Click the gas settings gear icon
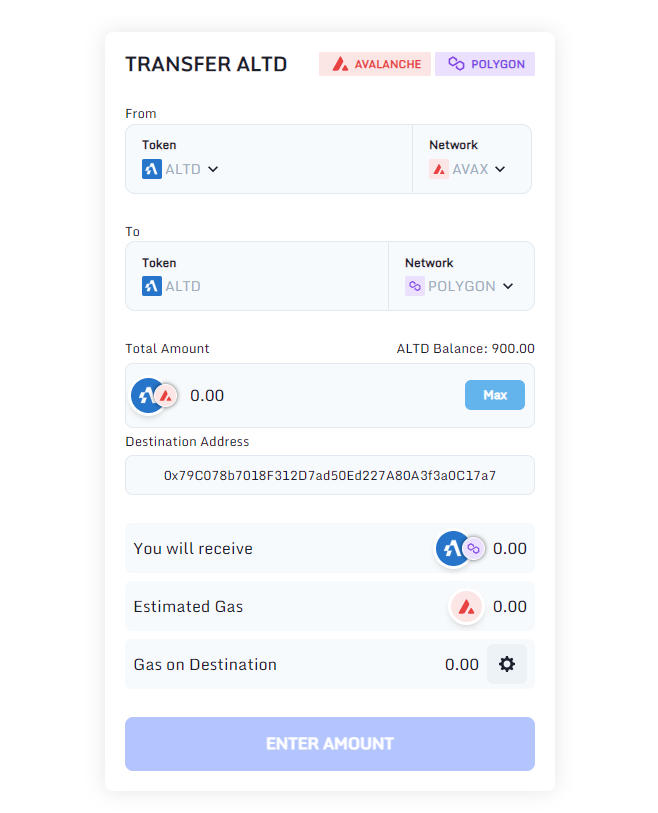The image size is (658, 813). [507, 664]
